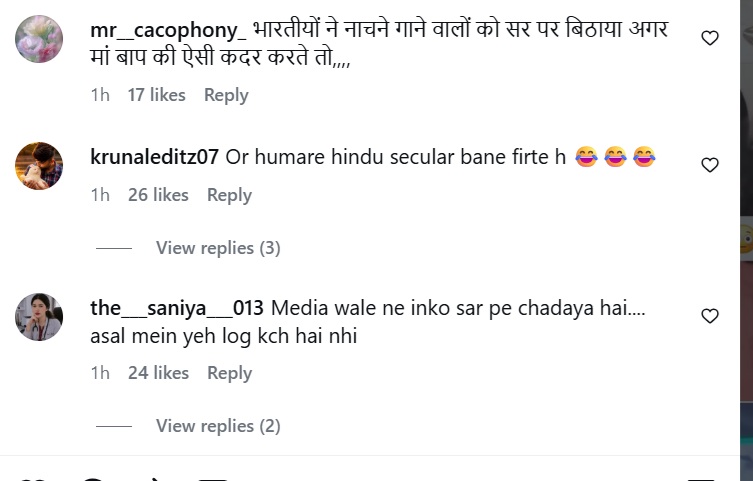Like mr__cacophony_'s comment with heart icon

710,38
